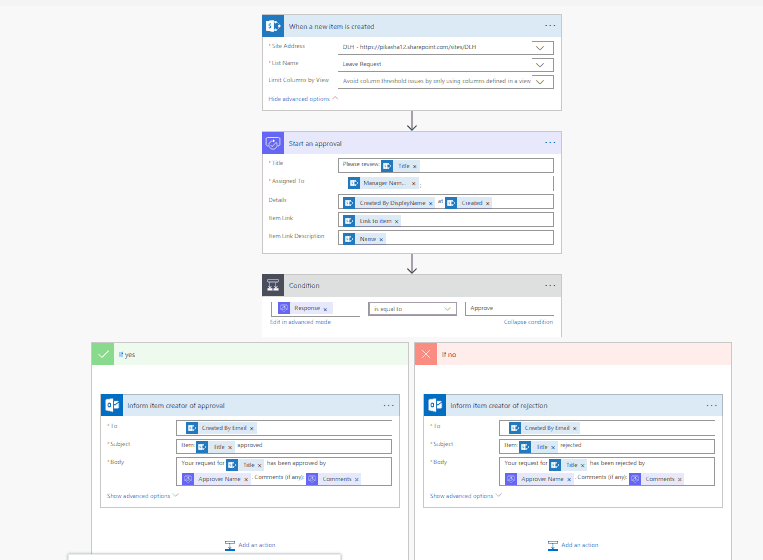
Task: Remove the Comments token in approval email body
Action: pyautogui.click(x=357, y=480)
